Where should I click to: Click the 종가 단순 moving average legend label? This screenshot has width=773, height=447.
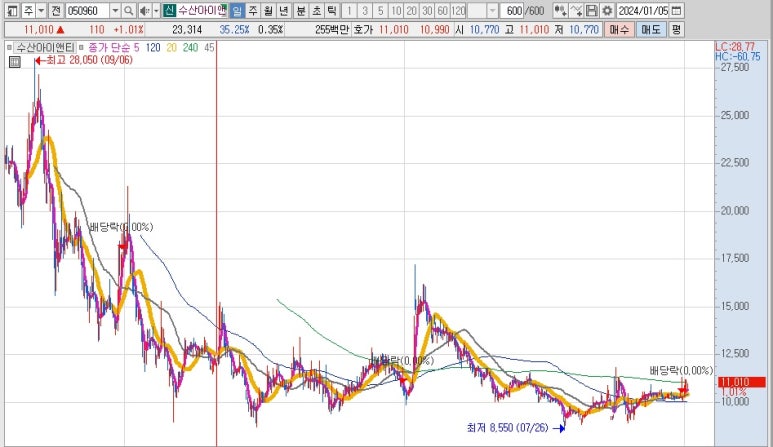(110, 48)
